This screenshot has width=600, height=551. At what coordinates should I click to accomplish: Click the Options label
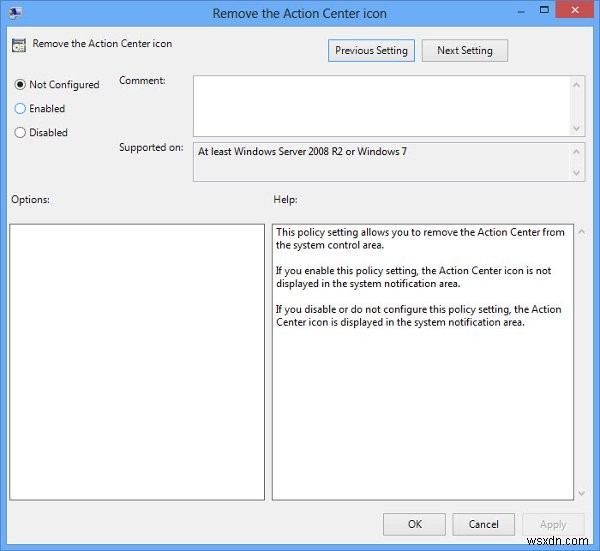coord(30,199)
